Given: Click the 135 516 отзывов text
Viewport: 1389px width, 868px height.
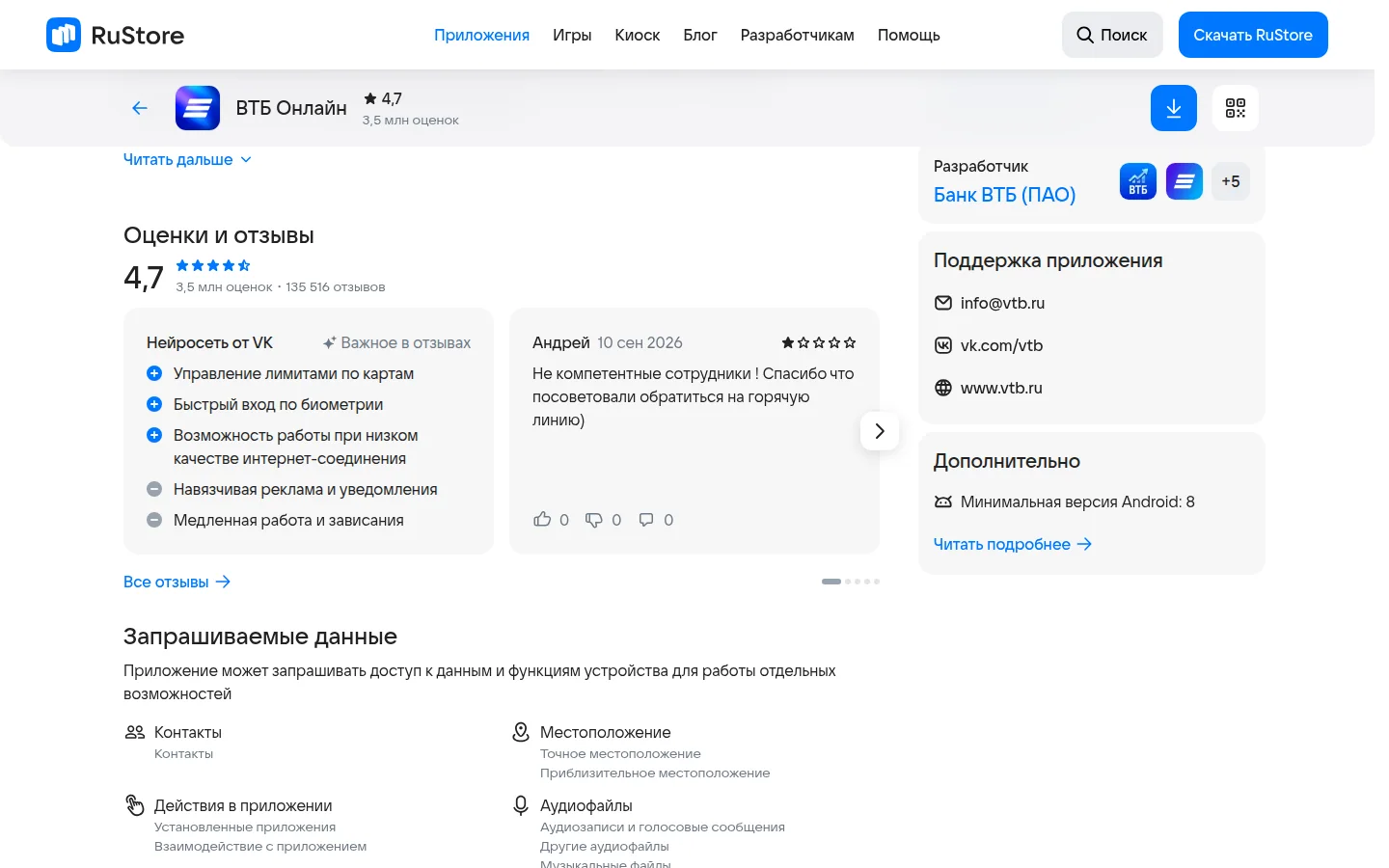Looking at the screenshot, I should tap(336, 286).
